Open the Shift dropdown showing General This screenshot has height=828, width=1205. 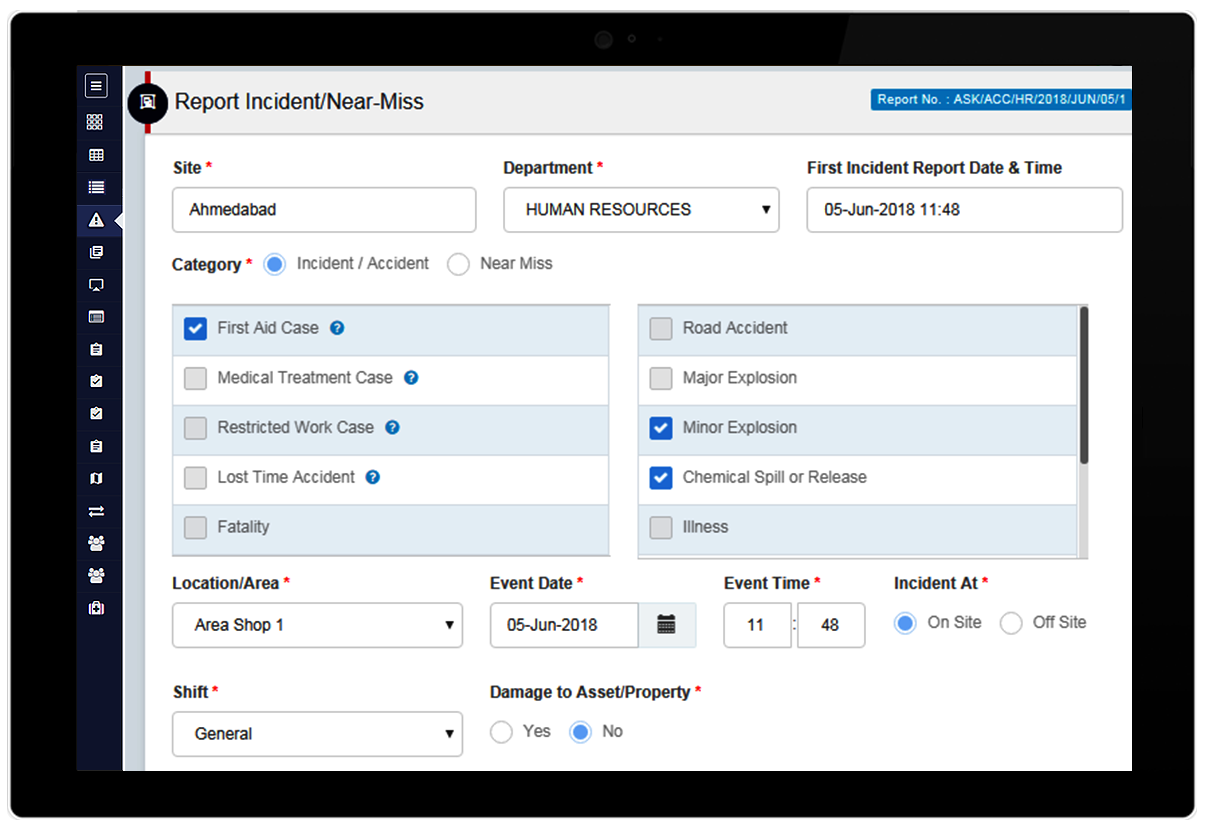click(317, 734)
